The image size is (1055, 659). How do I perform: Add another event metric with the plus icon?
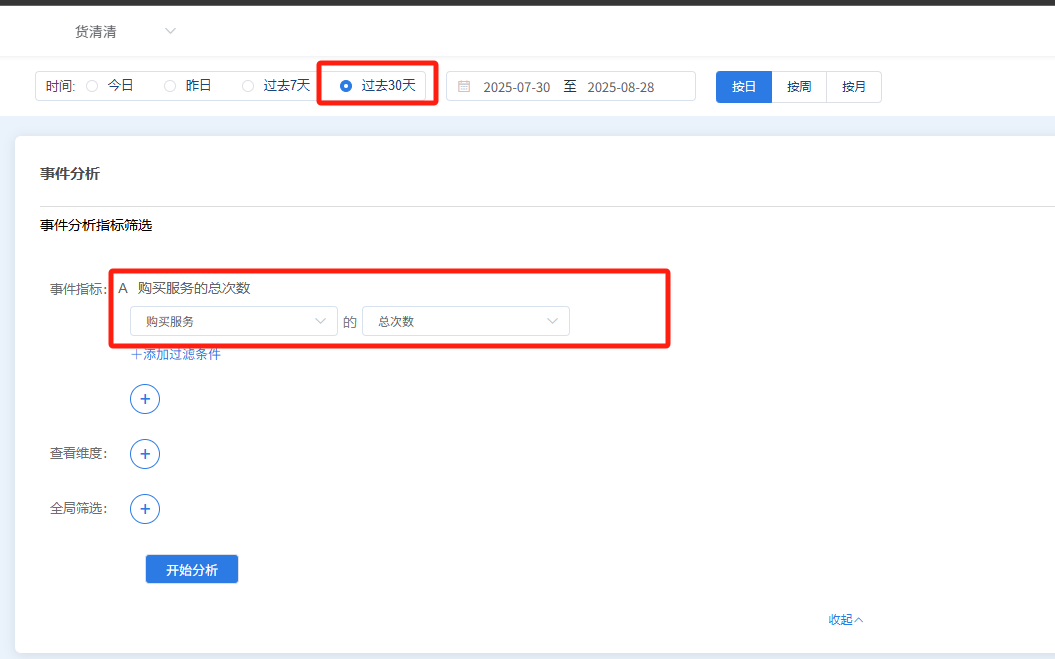click(x=145, y=399)
